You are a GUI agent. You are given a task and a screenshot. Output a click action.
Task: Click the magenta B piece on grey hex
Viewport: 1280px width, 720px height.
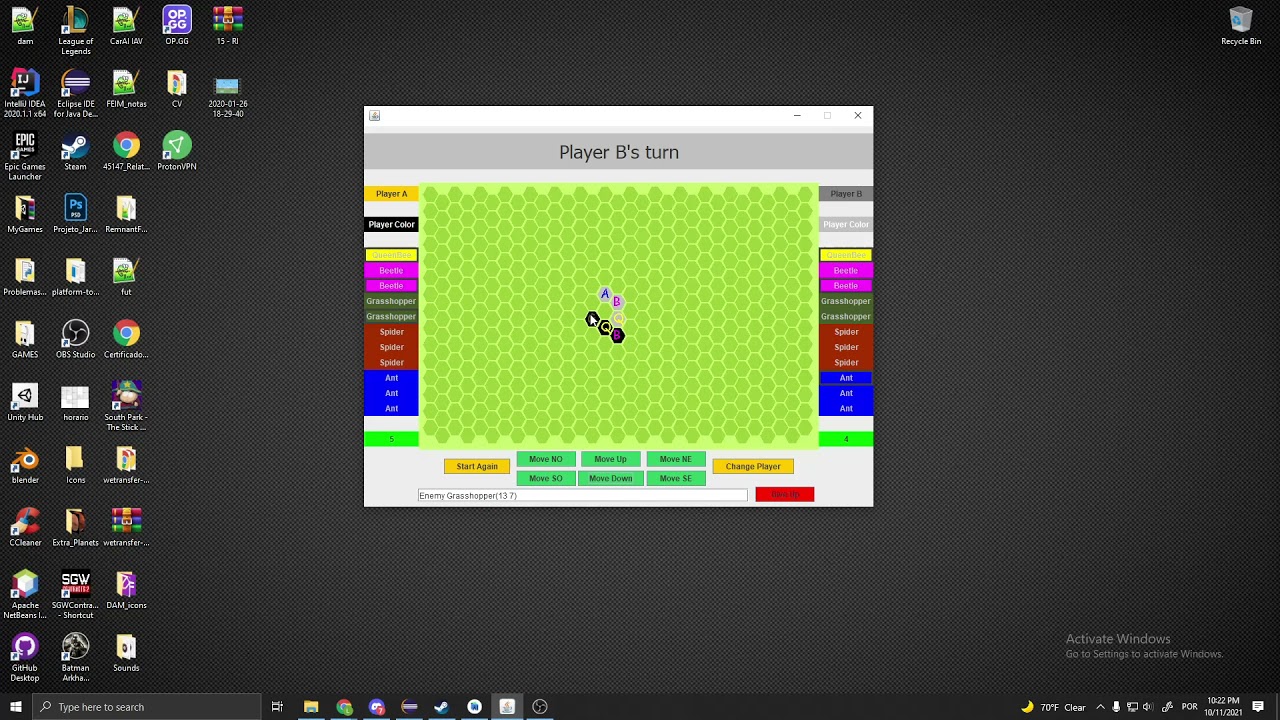(x=616, y=301)
